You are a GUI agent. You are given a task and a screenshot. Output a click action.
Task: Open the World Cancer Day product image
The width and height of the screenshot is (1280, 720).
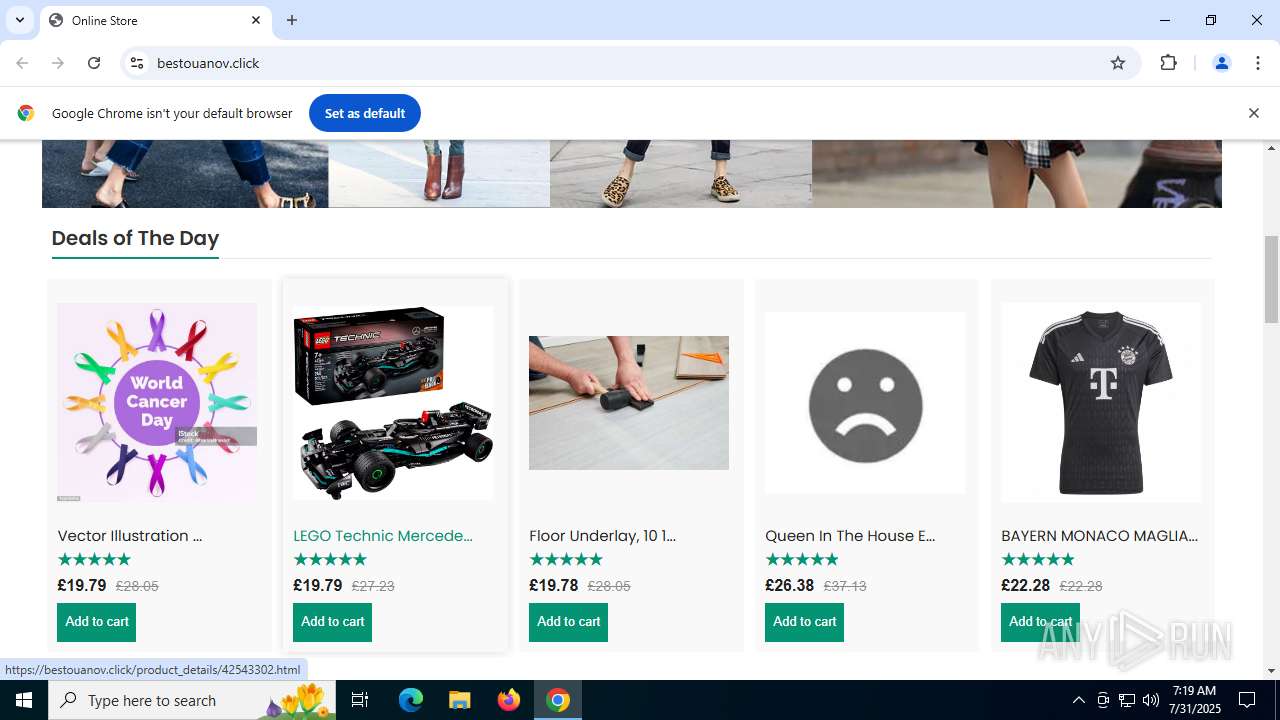(x=157, y=402)
